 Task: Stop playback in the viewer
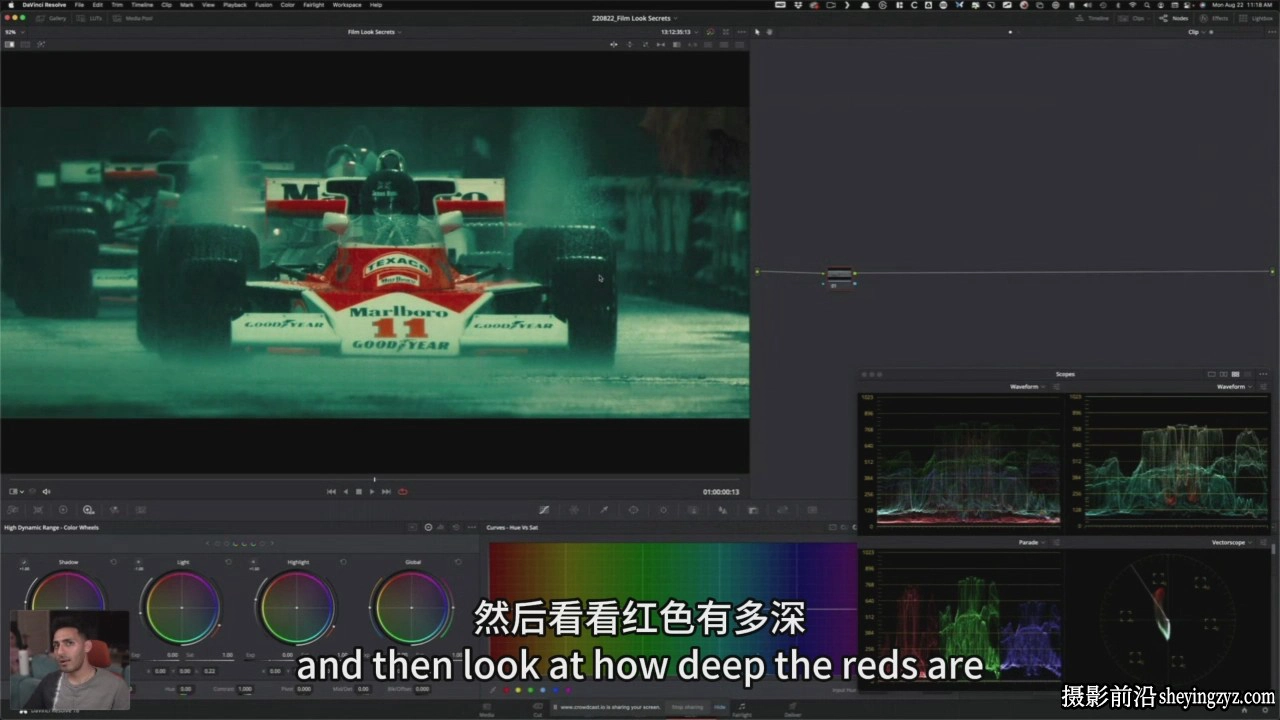(359, 491)
